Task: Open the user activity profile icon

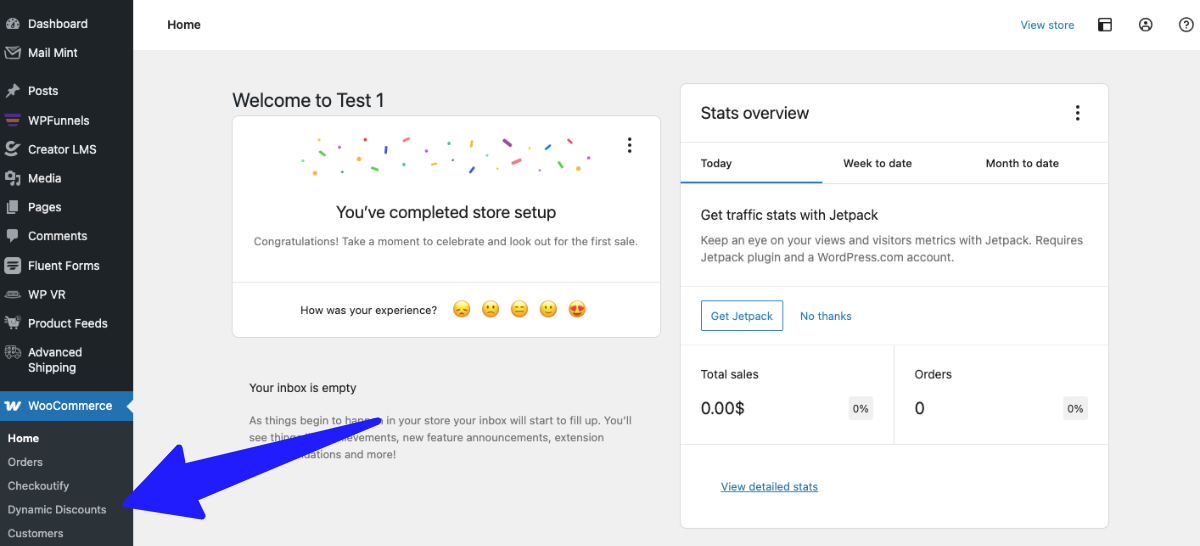Action: click(x=1146, y=25)
